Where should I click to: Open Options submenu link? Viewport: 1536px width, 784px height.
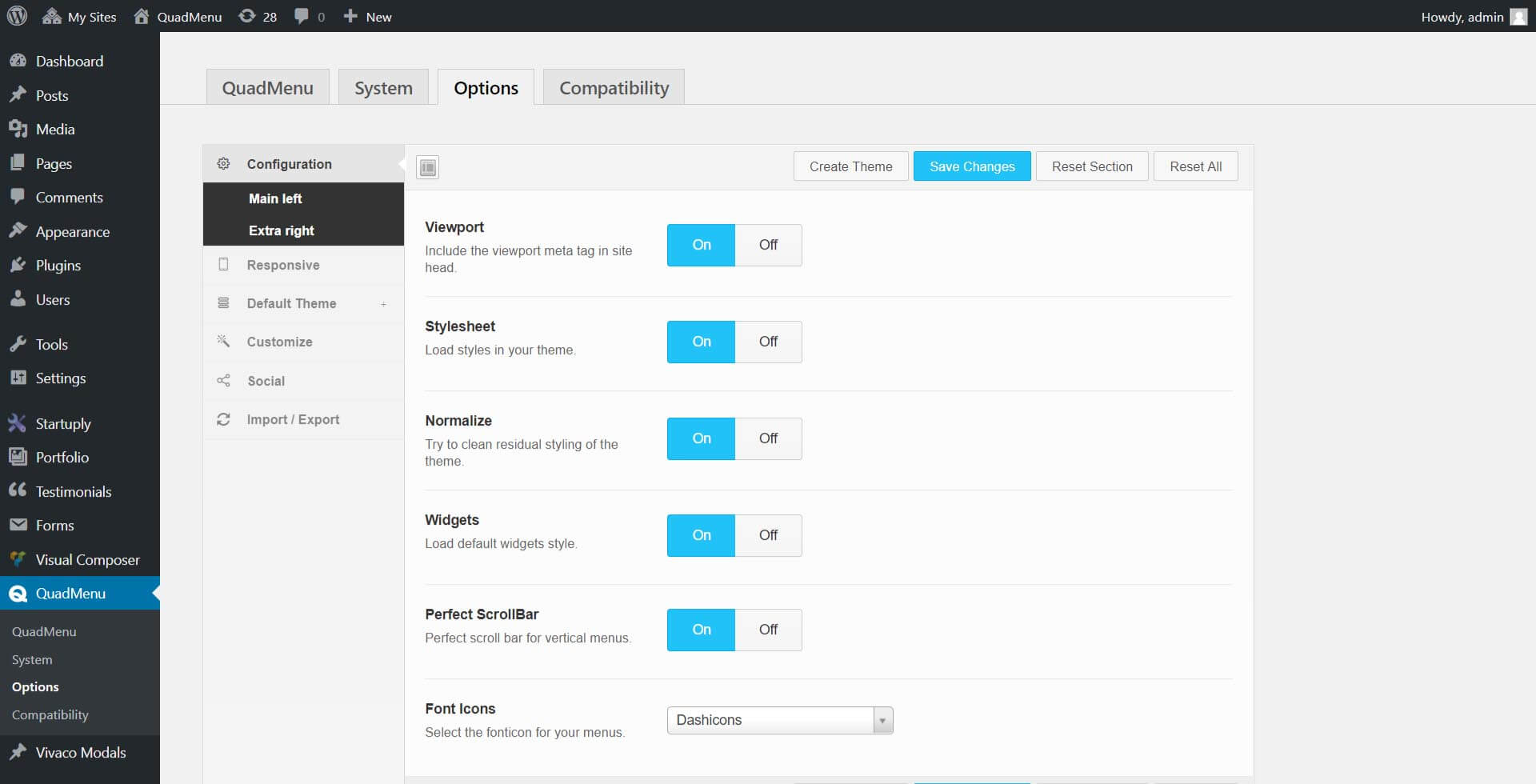point(35,686)
